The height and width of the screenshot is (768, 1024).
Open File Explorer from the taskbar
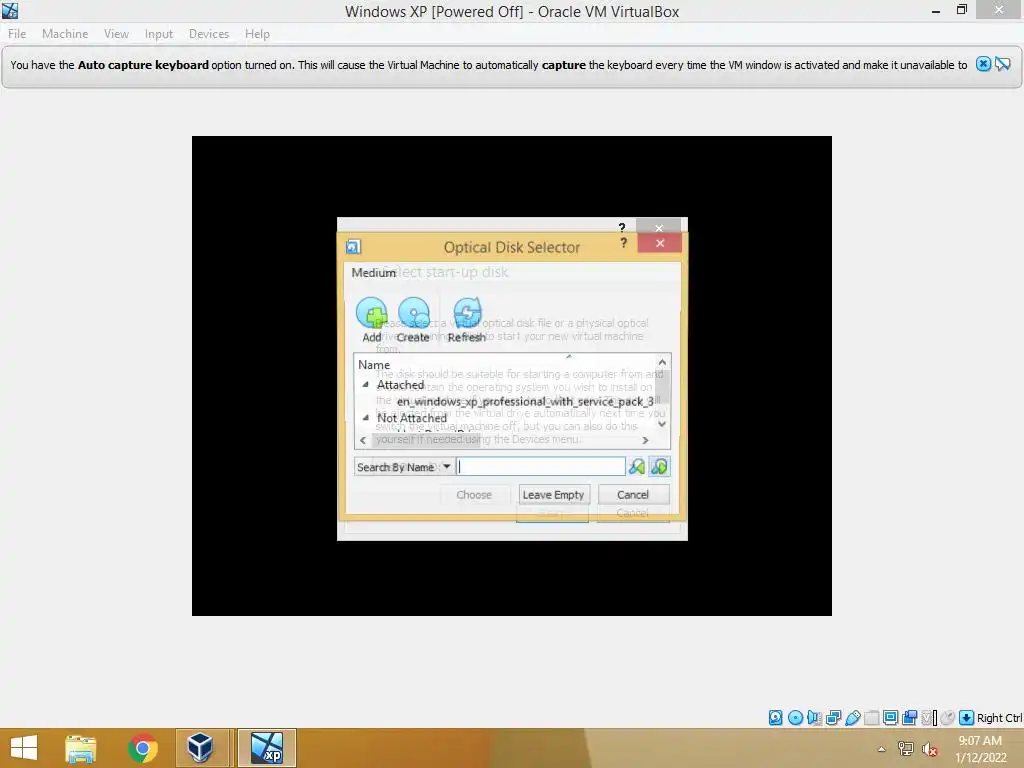click(80, 748)
